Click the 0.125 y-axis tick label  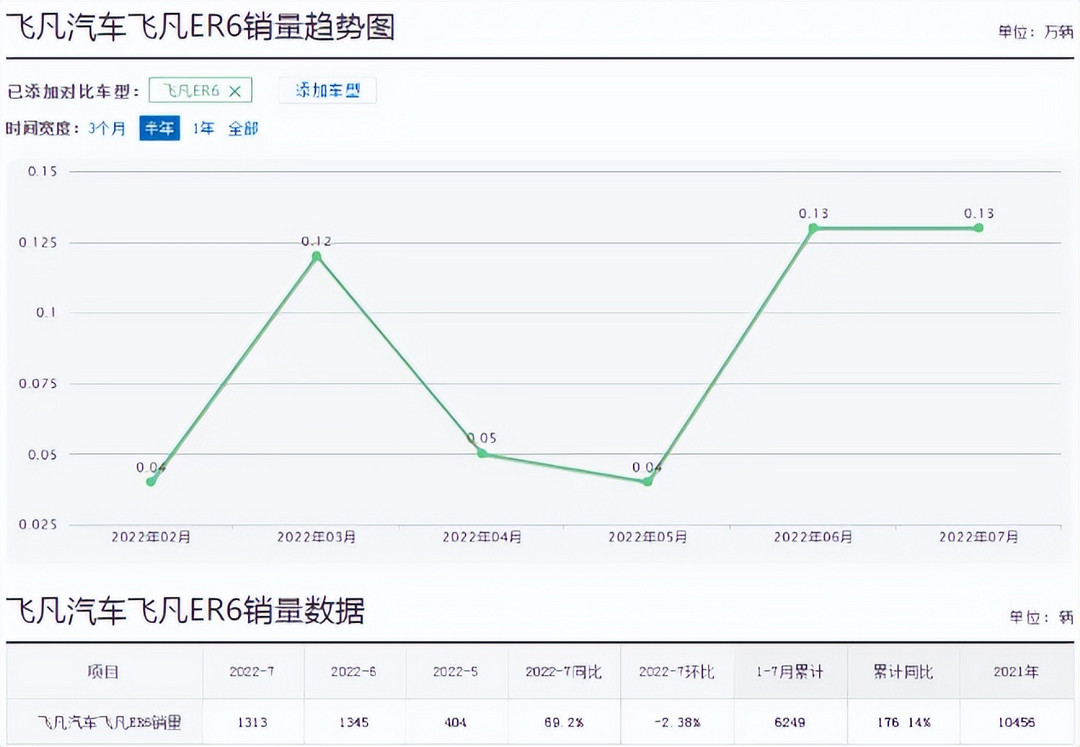pos(38,242)
